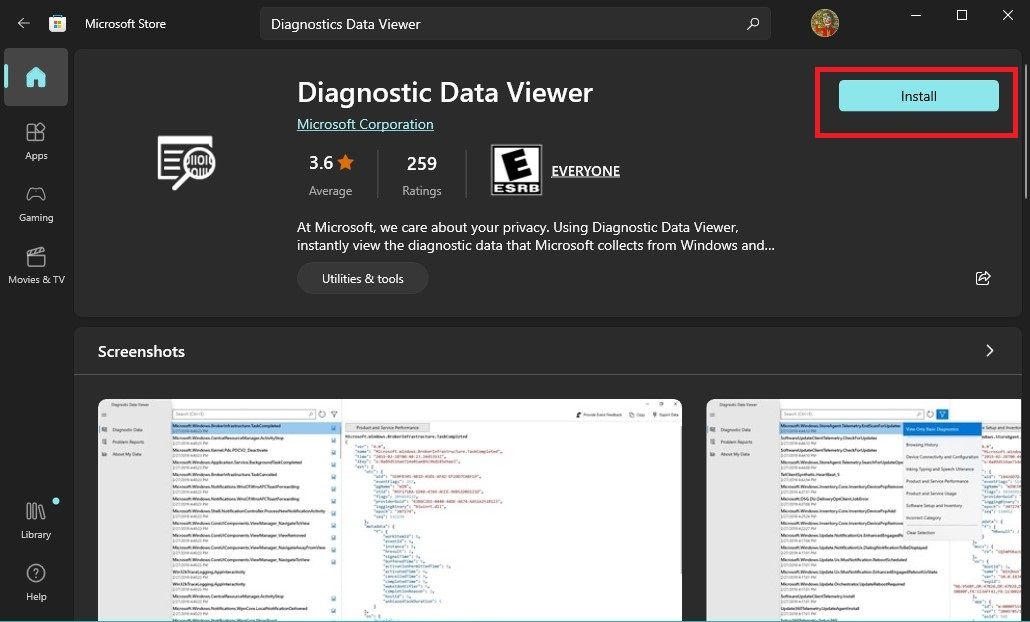This screenshot has height=622, width=1030.
Task: Visit the Microsoft Corporation publisher page
Action: [x=365, y=124]
